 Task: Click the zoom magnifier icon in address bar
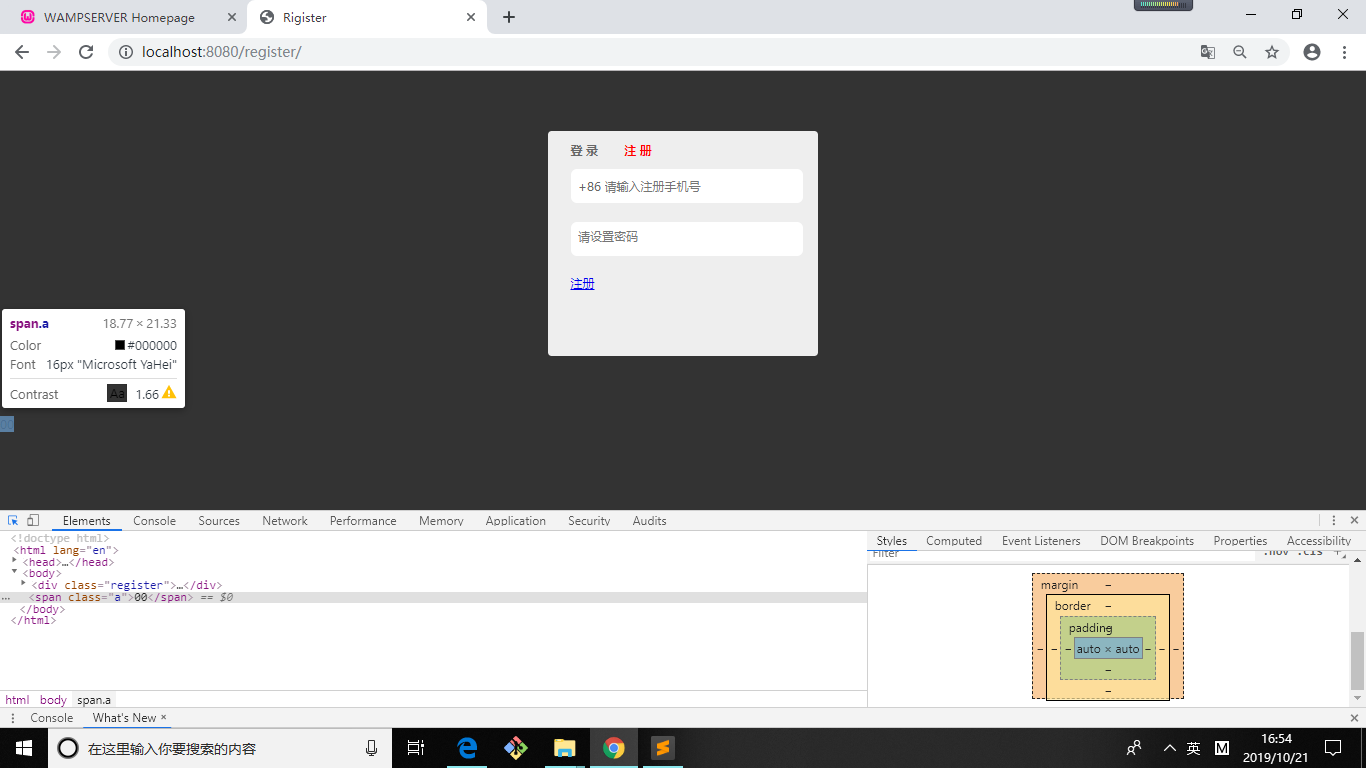(x=1240, y=52)
